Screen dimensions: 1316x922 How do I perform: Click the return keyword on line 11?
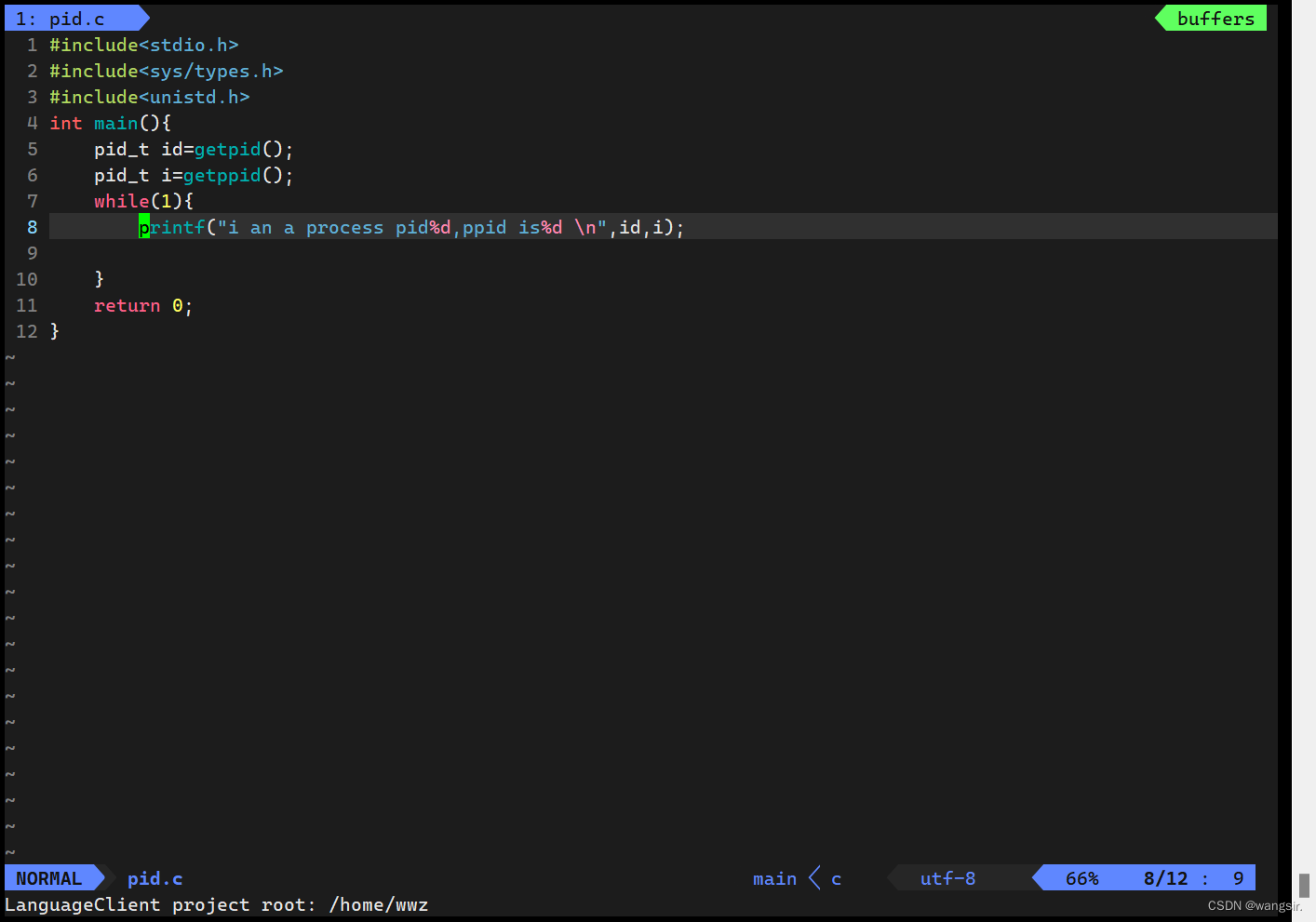[x=127, y=305]
